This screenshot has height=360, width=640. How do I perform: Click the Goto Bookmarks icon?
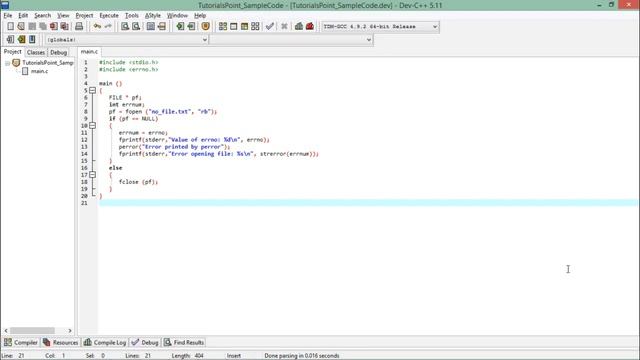(x=32, y=40)
